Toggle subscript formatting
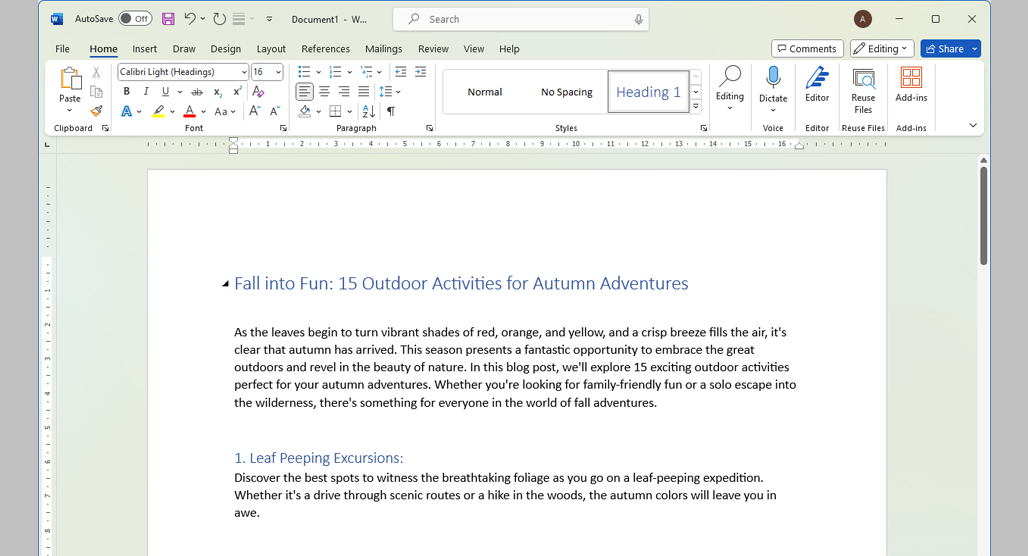This screenshot has height=556, width=1028. click(x=218, y=92)
